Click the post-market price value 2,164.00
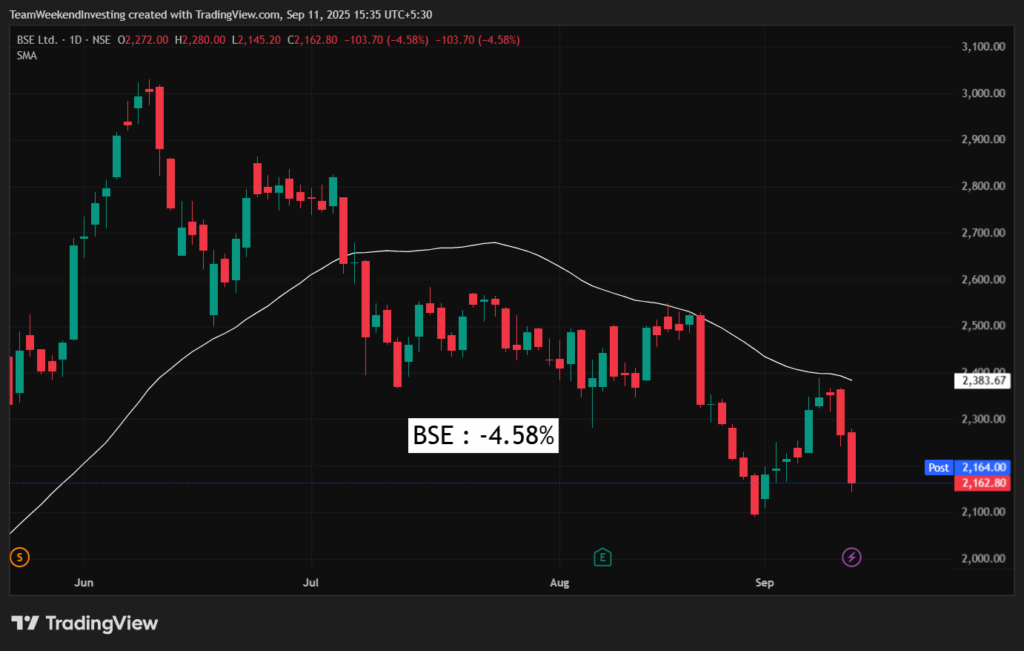The width and height of the screenshot is (1024, 651). [x=982, y=468]
